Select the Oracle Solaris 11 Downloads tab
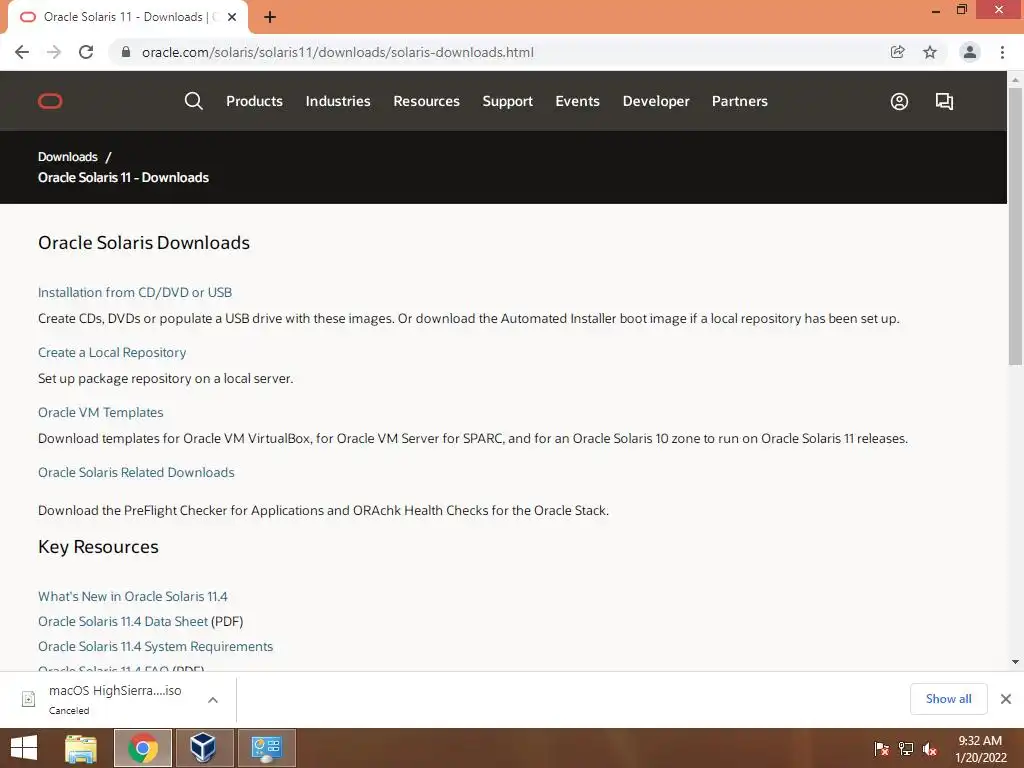 tap(127, 18)
